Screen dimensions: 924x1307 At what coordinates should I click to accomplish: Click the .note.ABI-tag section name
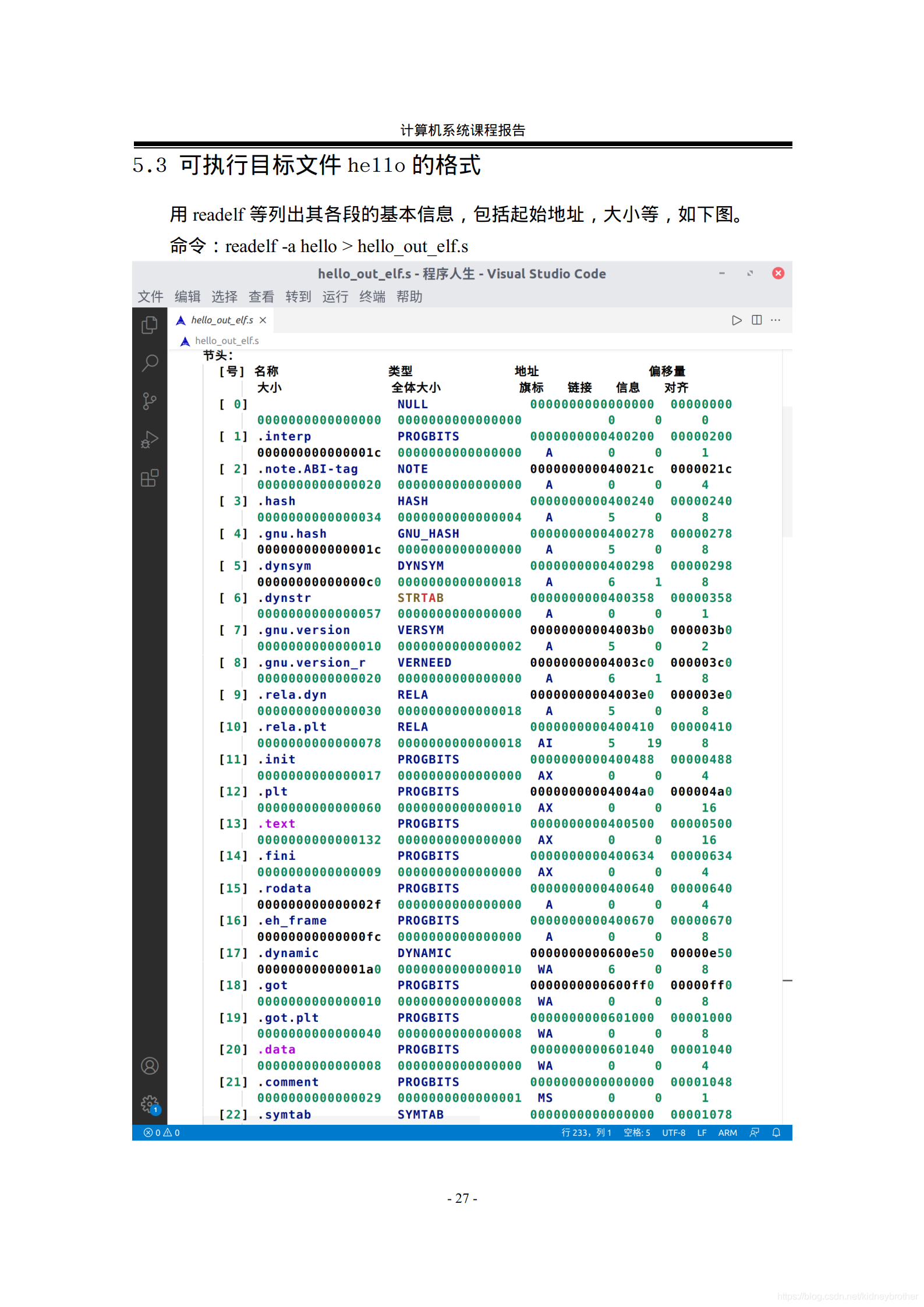tap(307, 469)
